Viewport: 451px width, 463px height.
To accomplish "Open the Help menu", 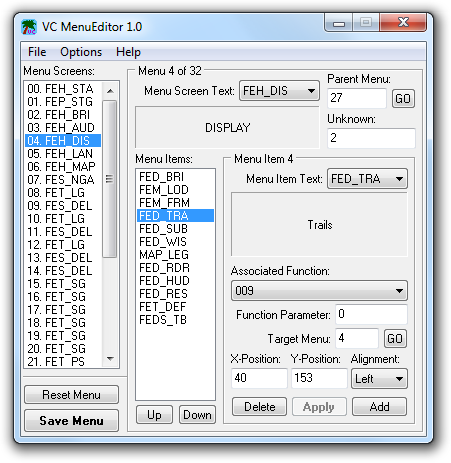I will coord(128,52).
